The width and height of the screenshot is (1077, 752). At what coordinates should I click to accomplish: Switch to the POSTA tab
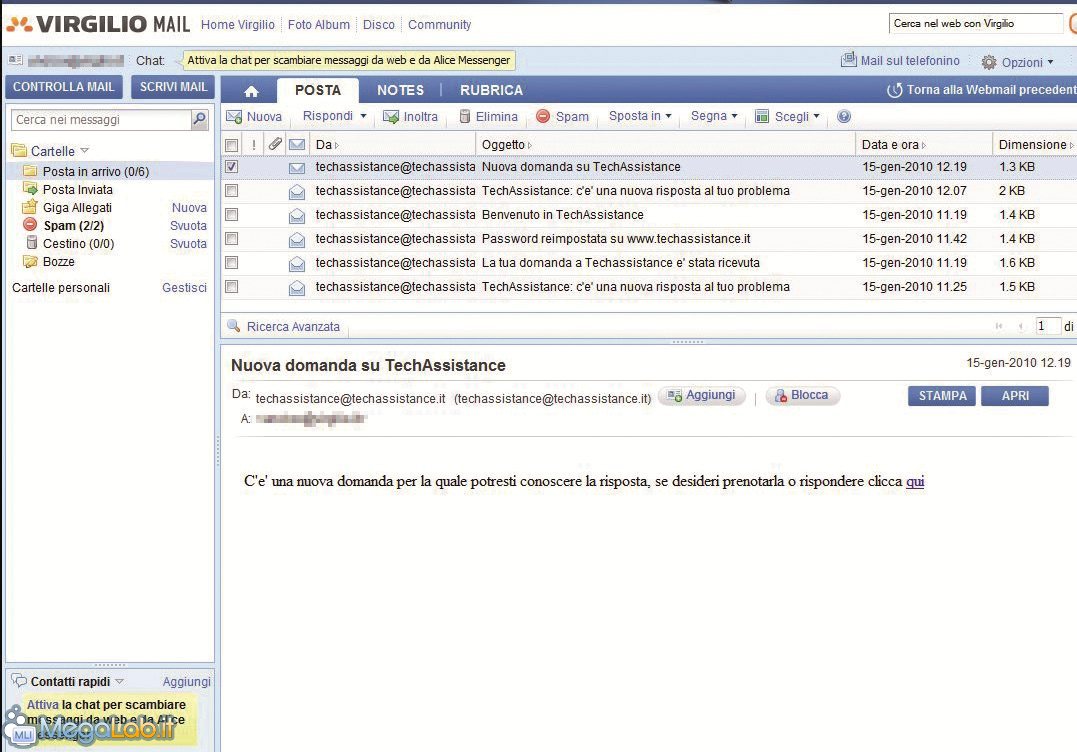[x=317, y=90]
